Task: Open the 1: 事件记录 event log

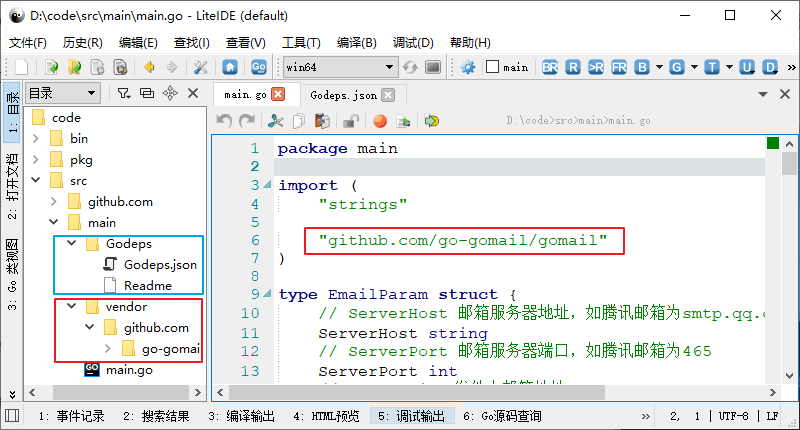Action: pos(71,416)
